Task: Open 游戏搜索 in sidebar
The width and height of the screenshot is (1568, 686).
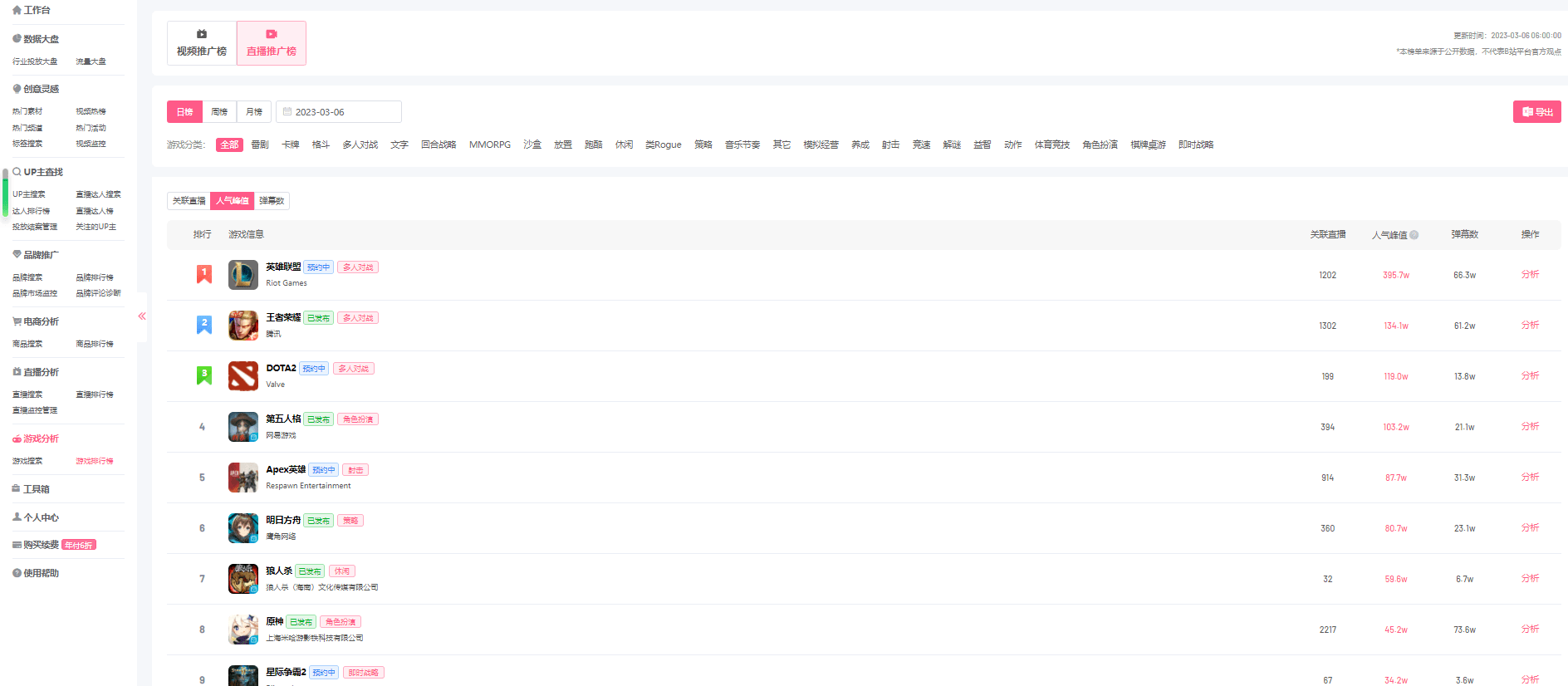Action: 27,461
